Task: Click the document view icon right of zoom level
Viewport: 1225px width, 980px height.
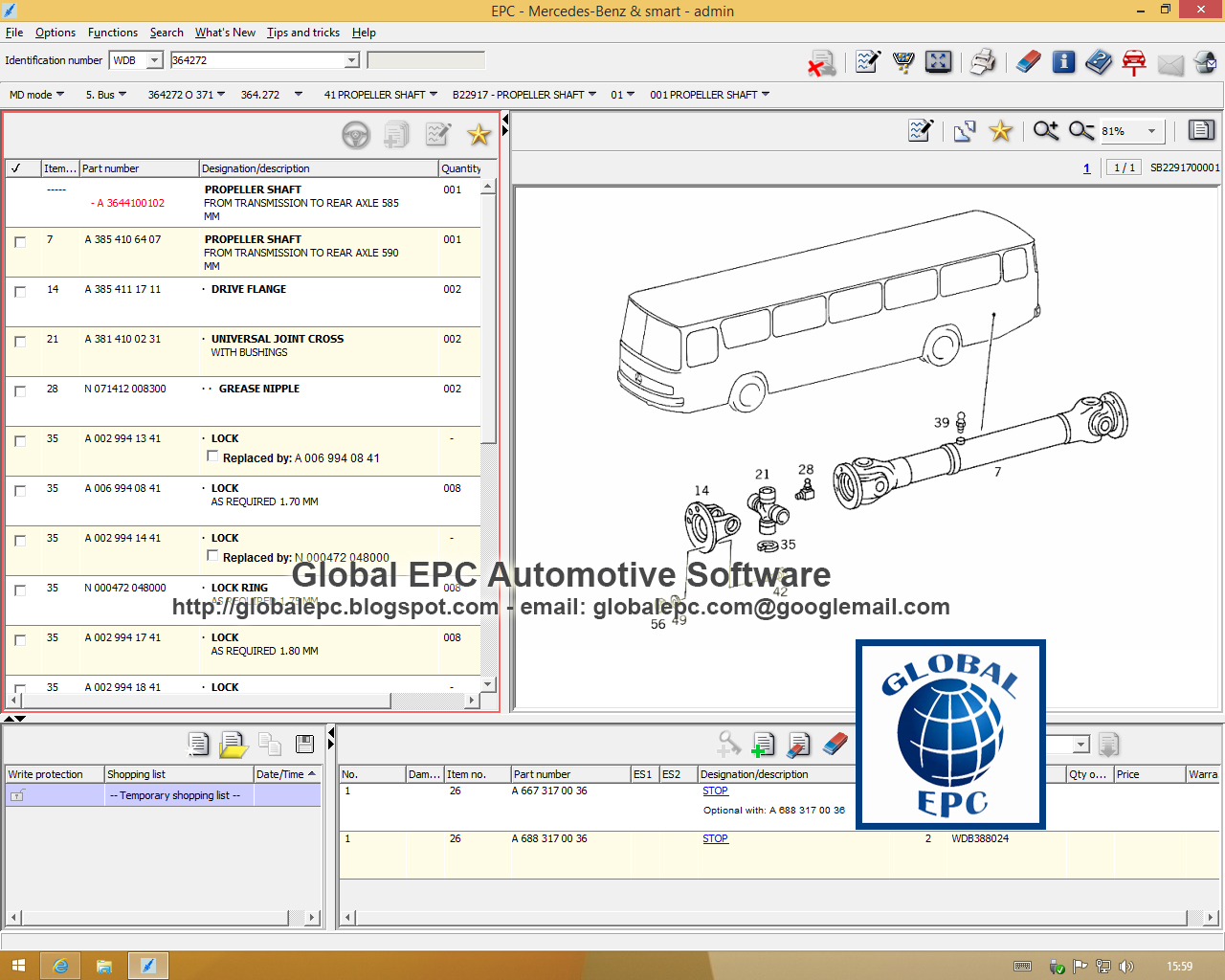Action: click(x=1201, y=130)
